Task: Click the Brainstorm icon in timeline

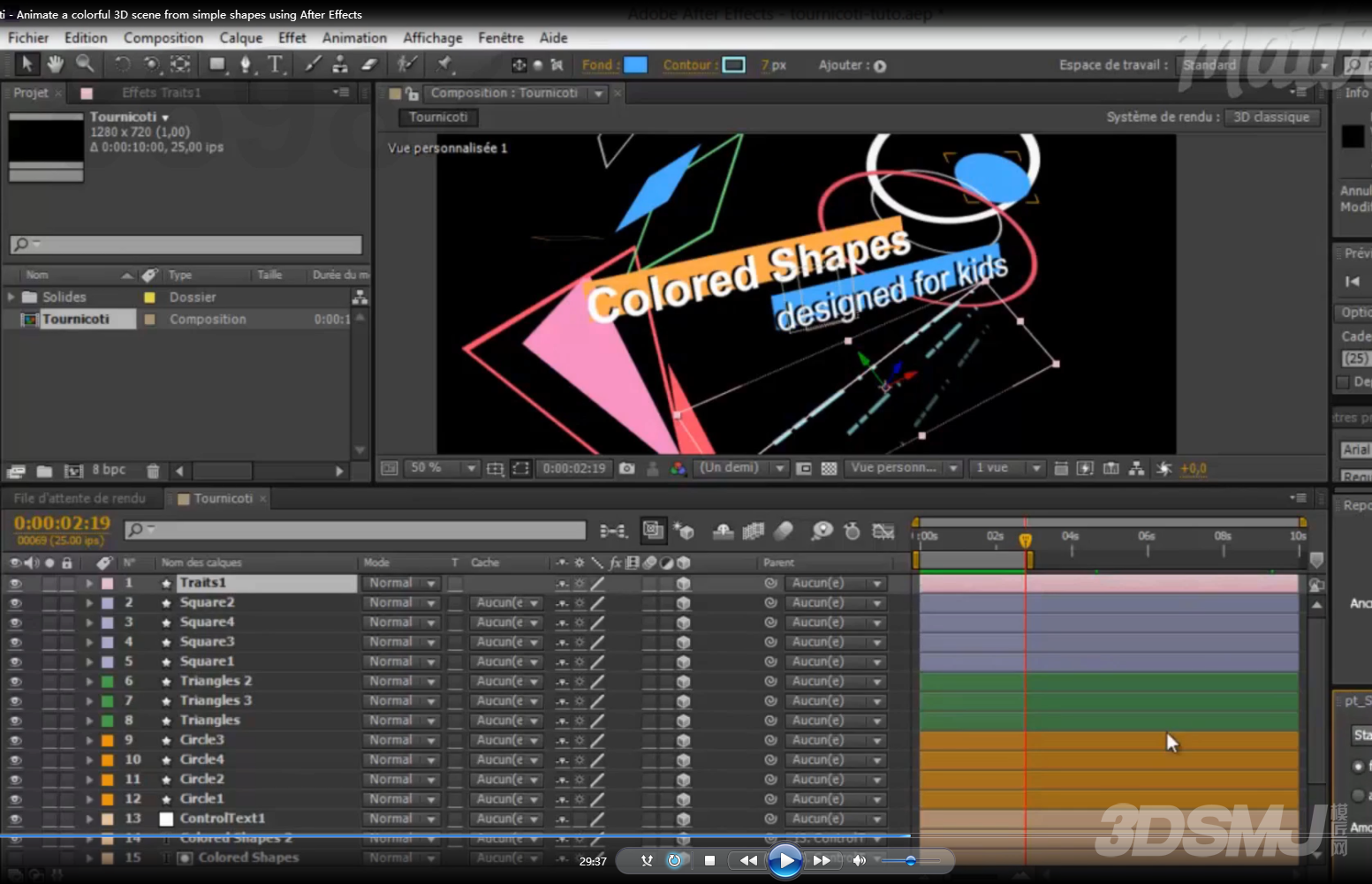Action: 822,531
